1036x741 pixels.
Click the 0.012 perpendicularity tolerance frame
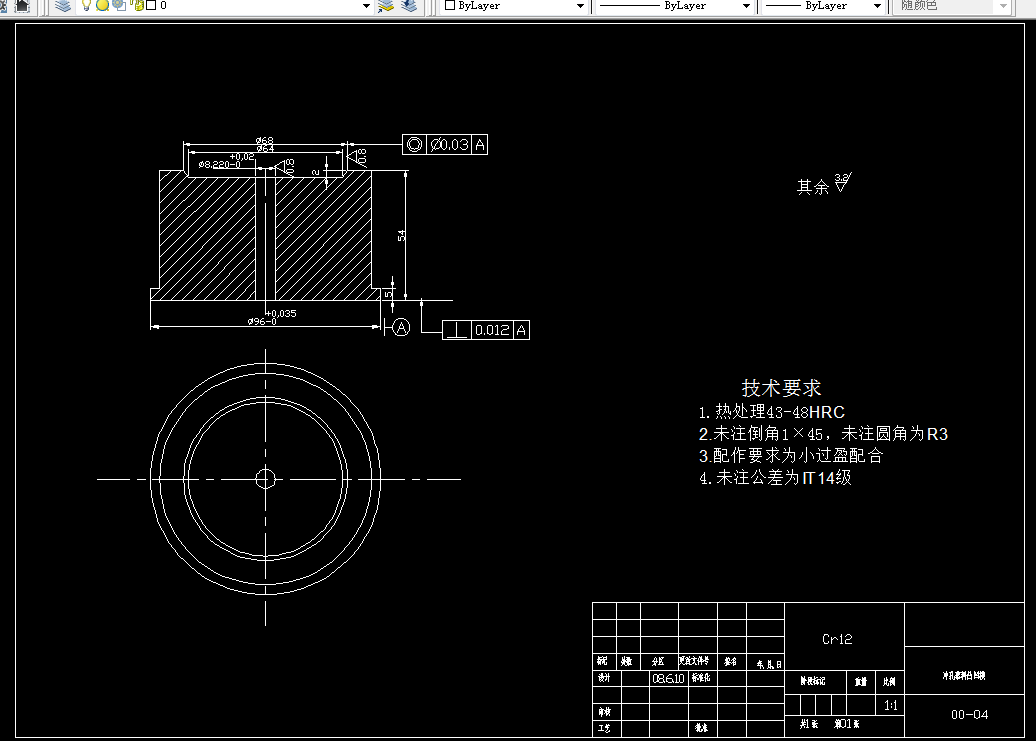click(x=486, y=330)
